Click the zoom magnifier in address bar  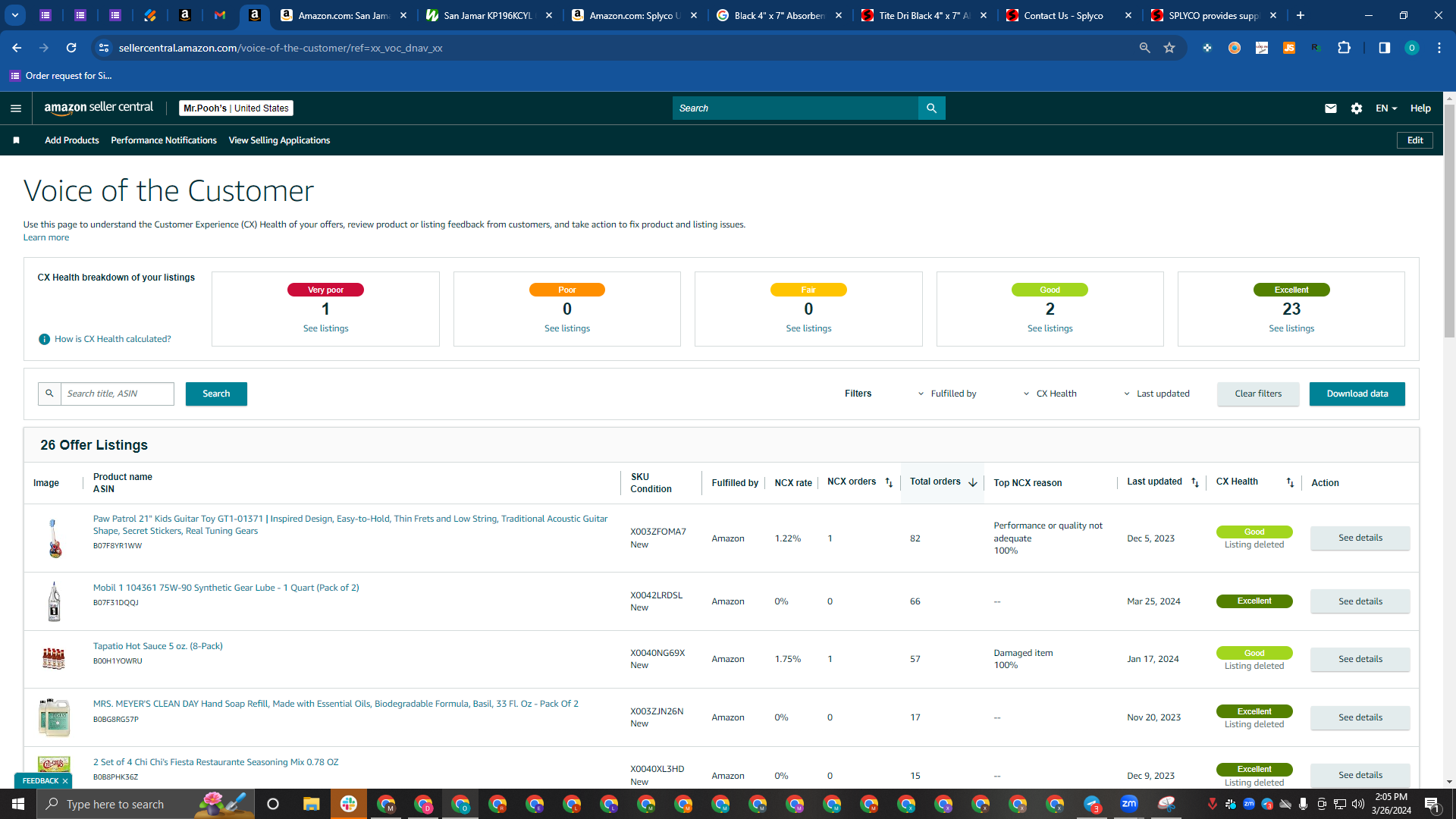point(1144,48)
